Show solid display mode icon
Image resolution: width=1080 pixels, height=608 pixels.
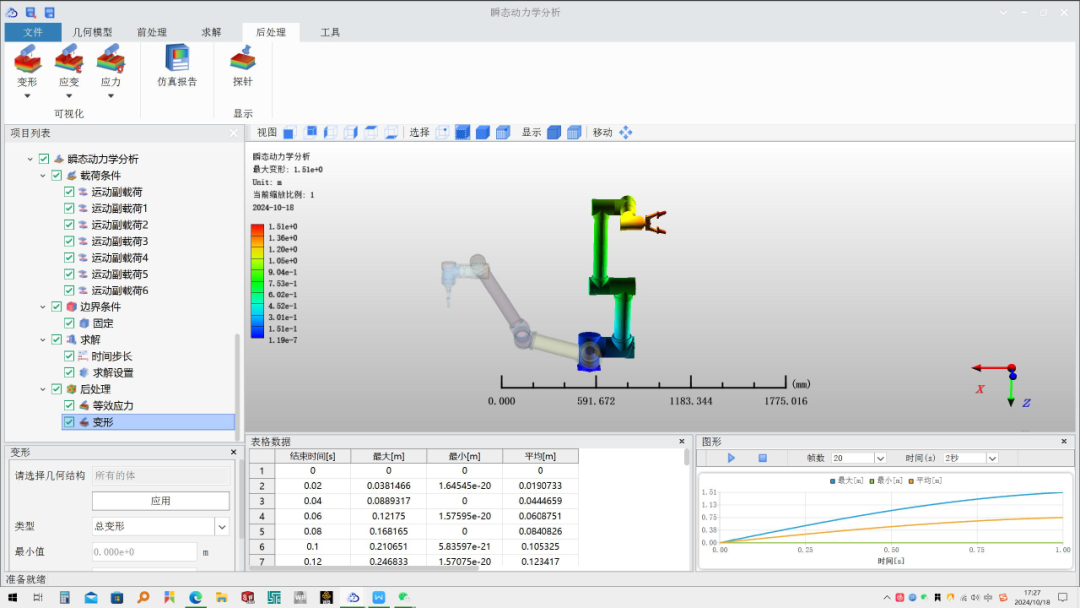point(554,133)
